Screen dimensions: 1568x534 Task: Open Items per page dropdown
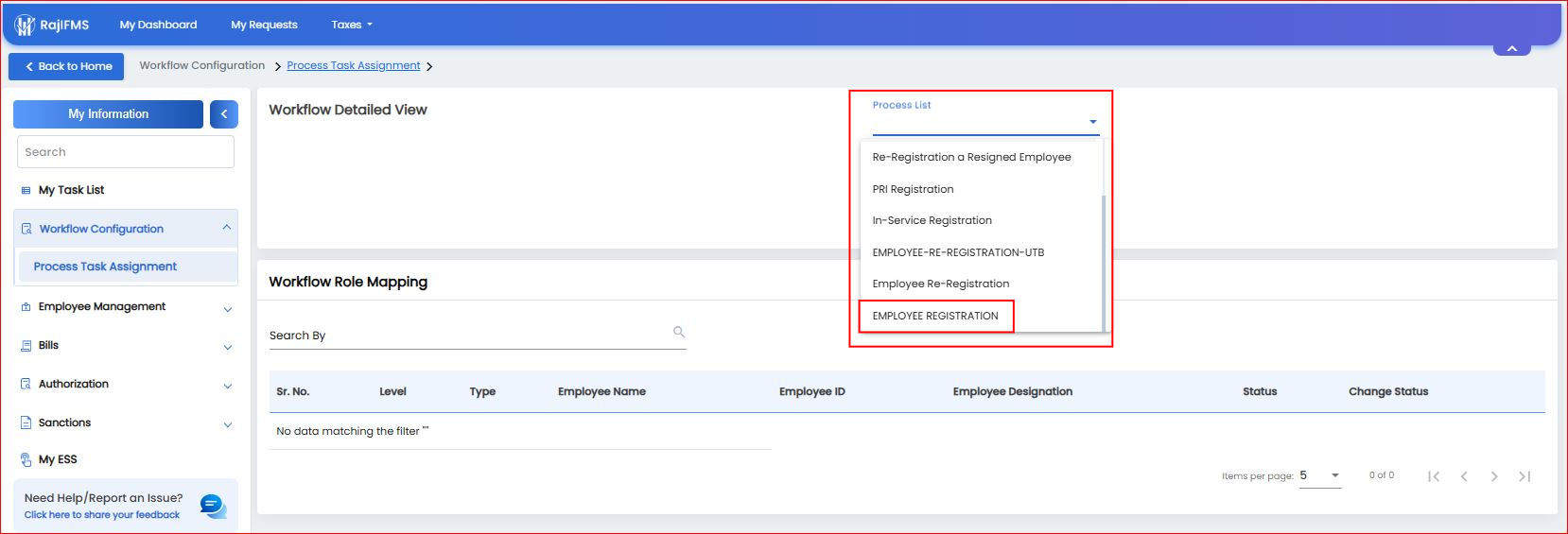click(x=1320, y=475)
